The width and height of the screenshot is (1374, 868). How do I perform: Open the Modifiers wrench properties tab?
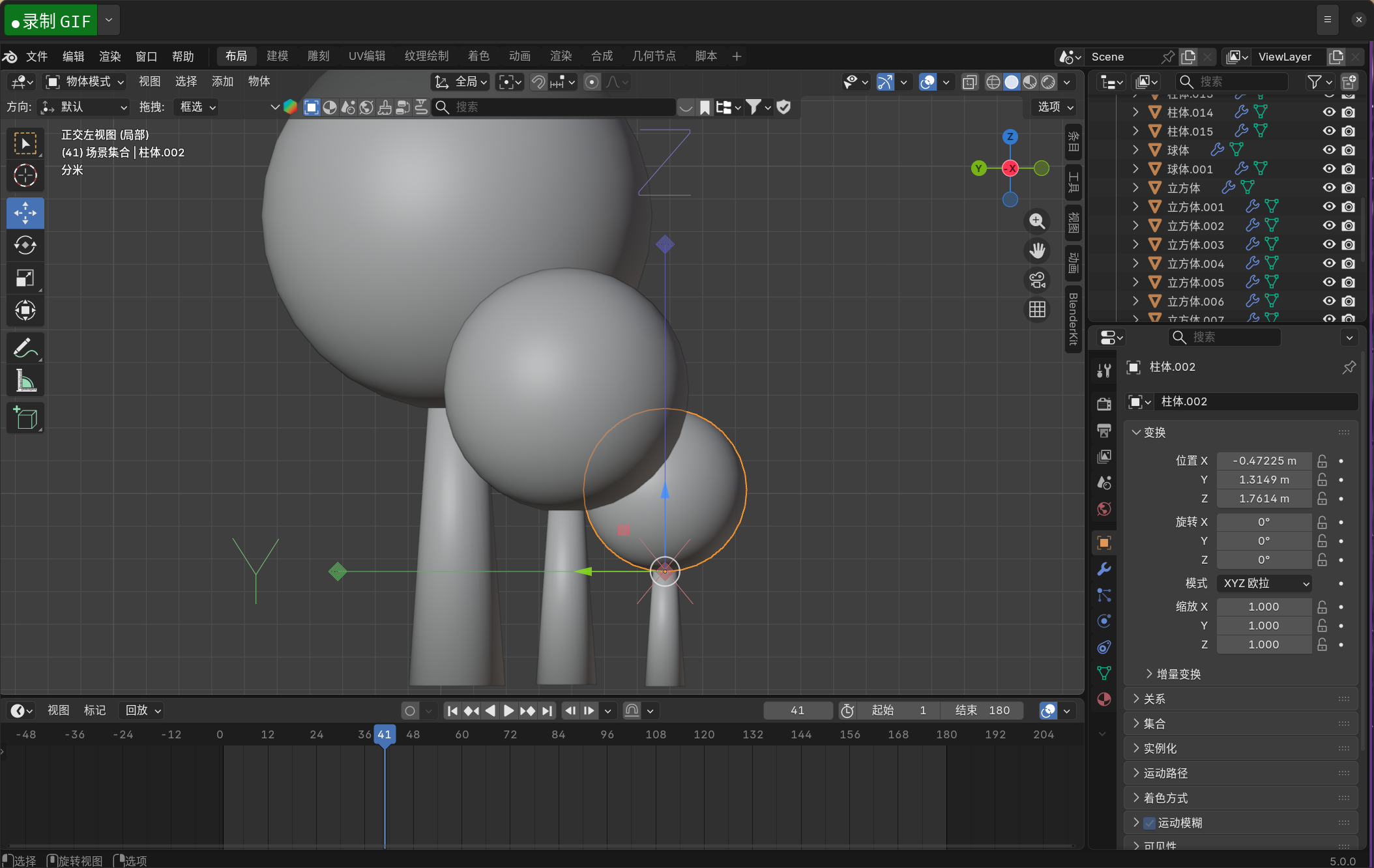tap(1104, 569)
